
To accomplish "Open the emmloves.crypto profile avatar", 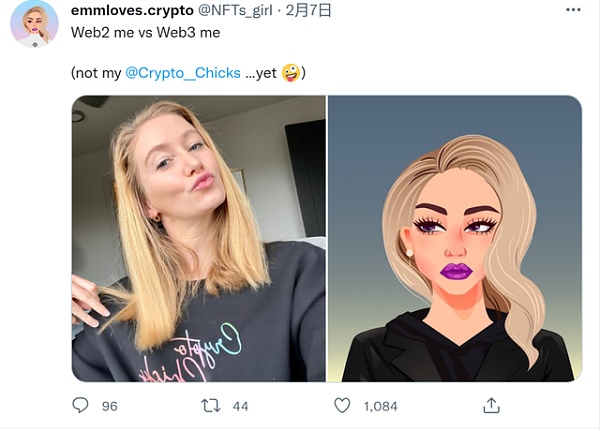I will click(x=34, y=24).
